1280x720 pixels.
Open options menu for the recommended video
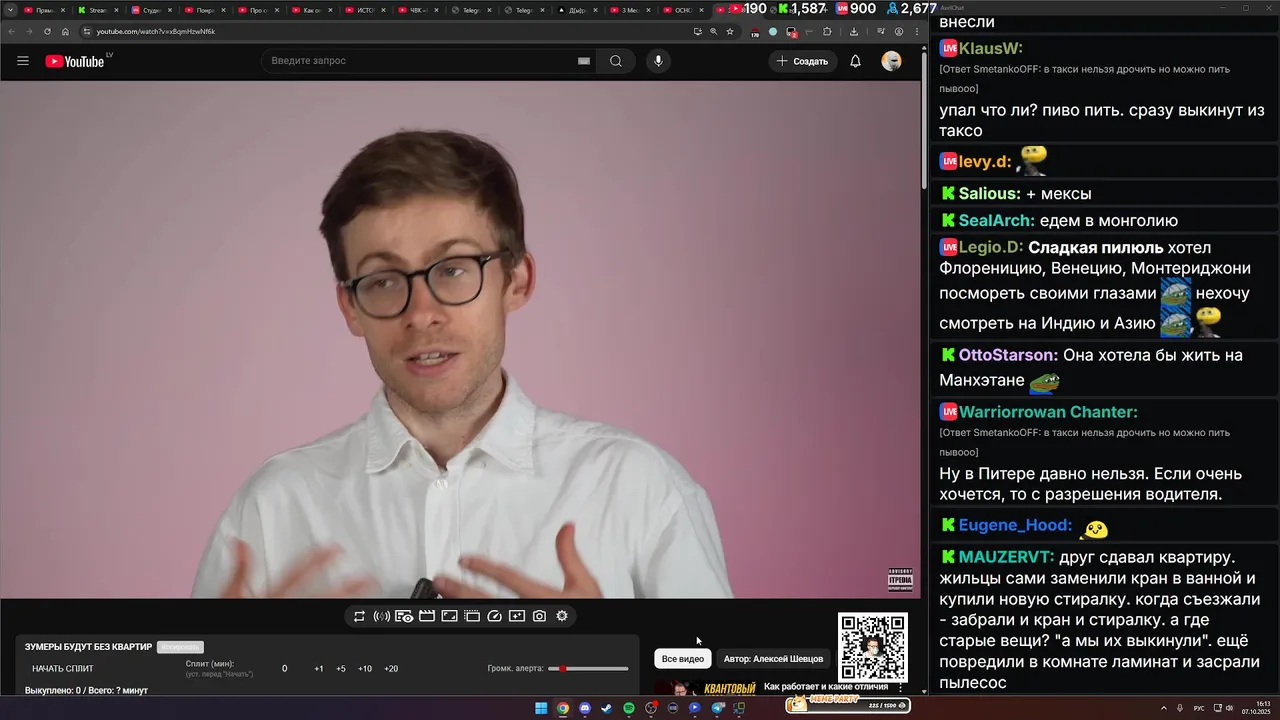(900, 688)
